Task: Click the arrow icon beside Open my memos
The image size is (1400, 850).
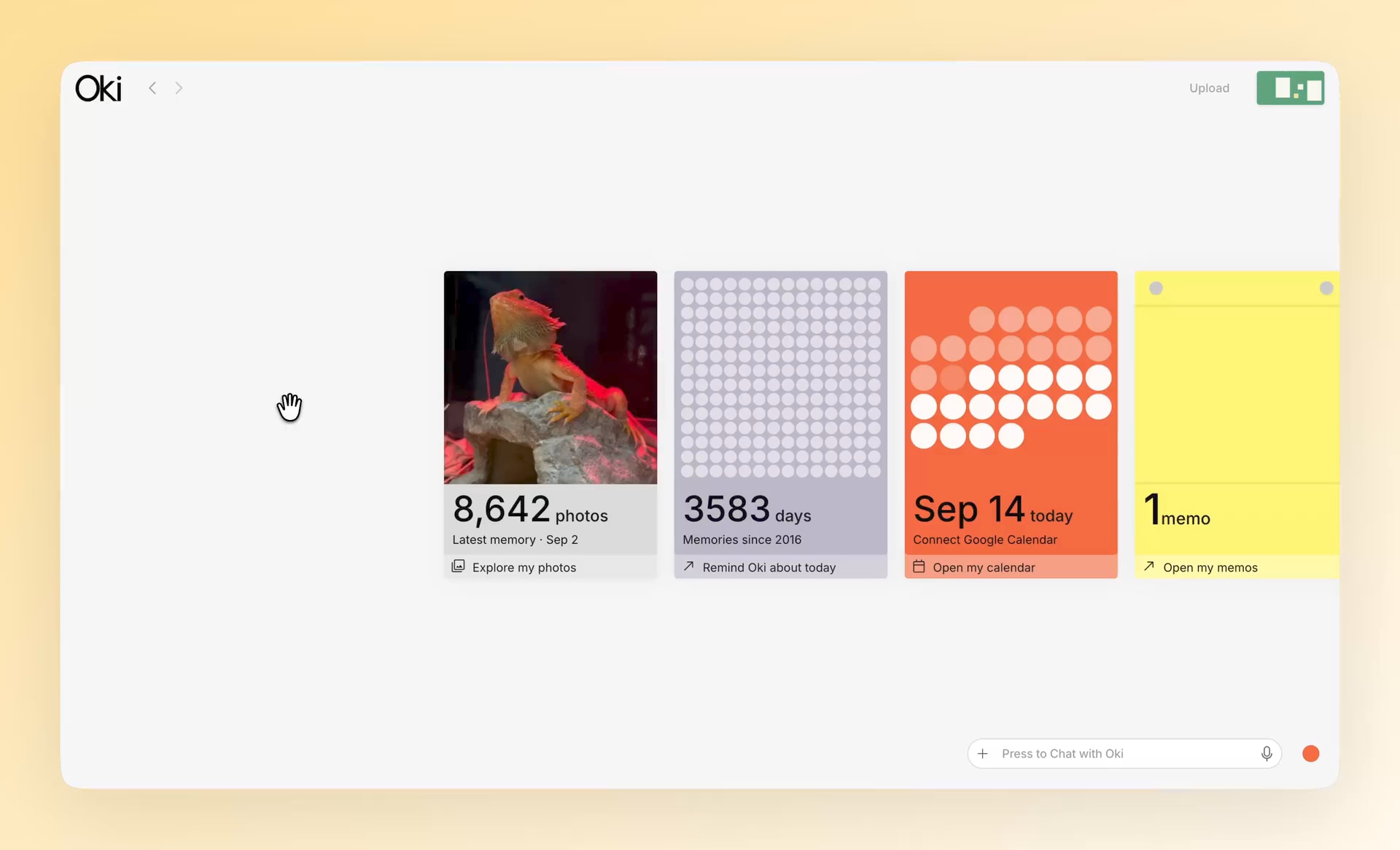Action: (x=1149, y=566)
